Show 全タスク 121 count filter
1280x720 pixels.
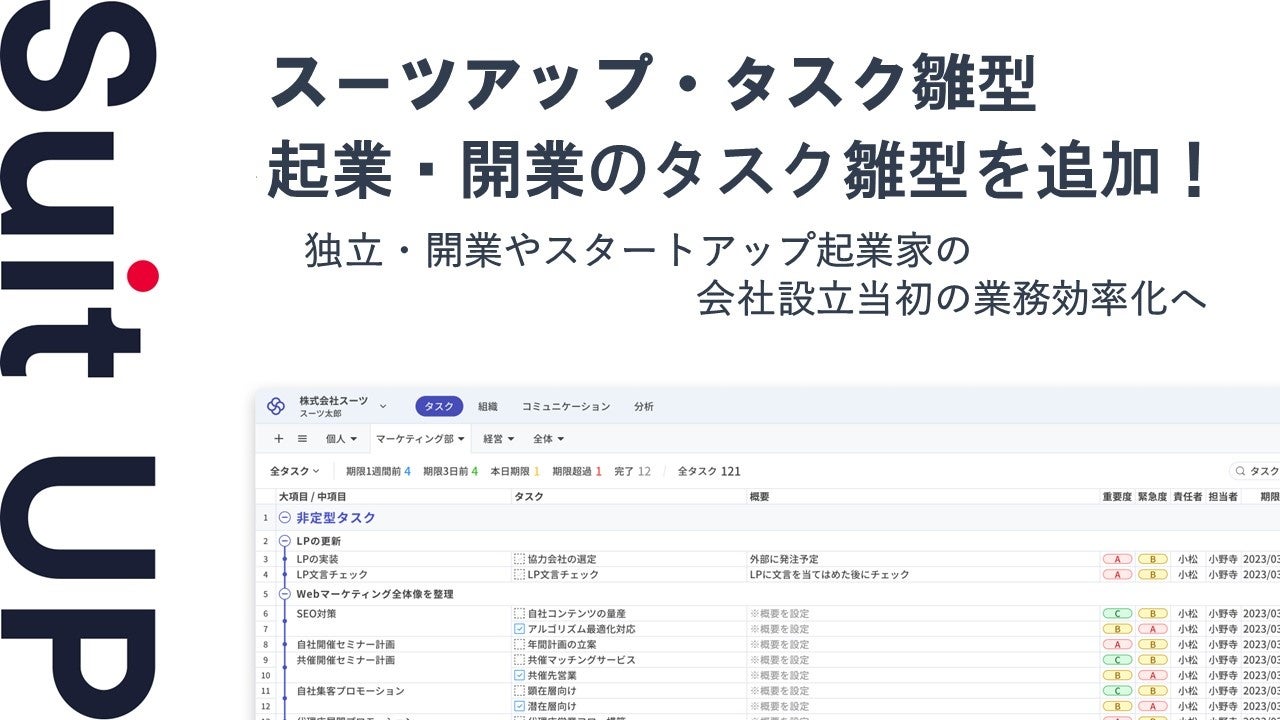(x=709, y=471)
